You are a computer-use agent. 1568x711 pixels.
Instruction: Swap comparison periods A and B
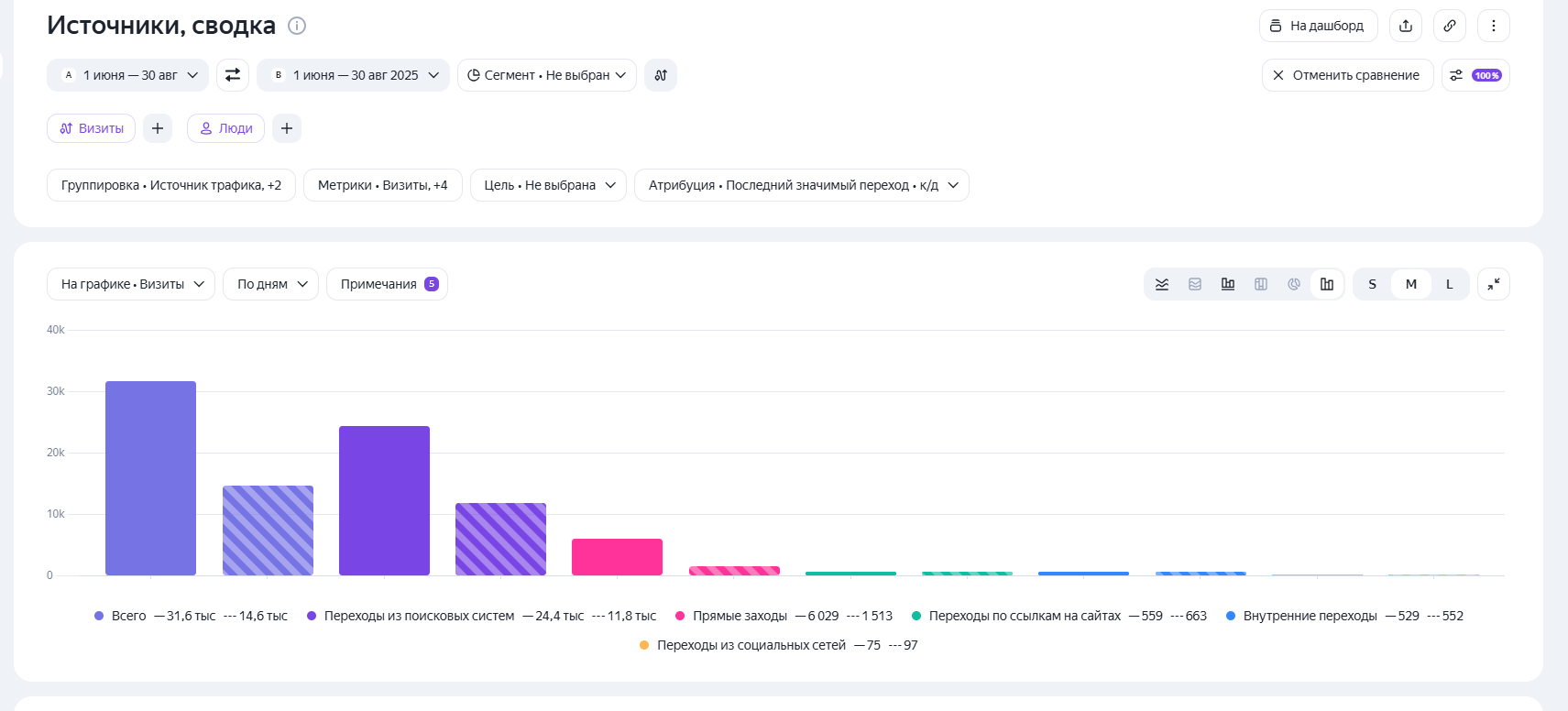[x=233, y=75]
